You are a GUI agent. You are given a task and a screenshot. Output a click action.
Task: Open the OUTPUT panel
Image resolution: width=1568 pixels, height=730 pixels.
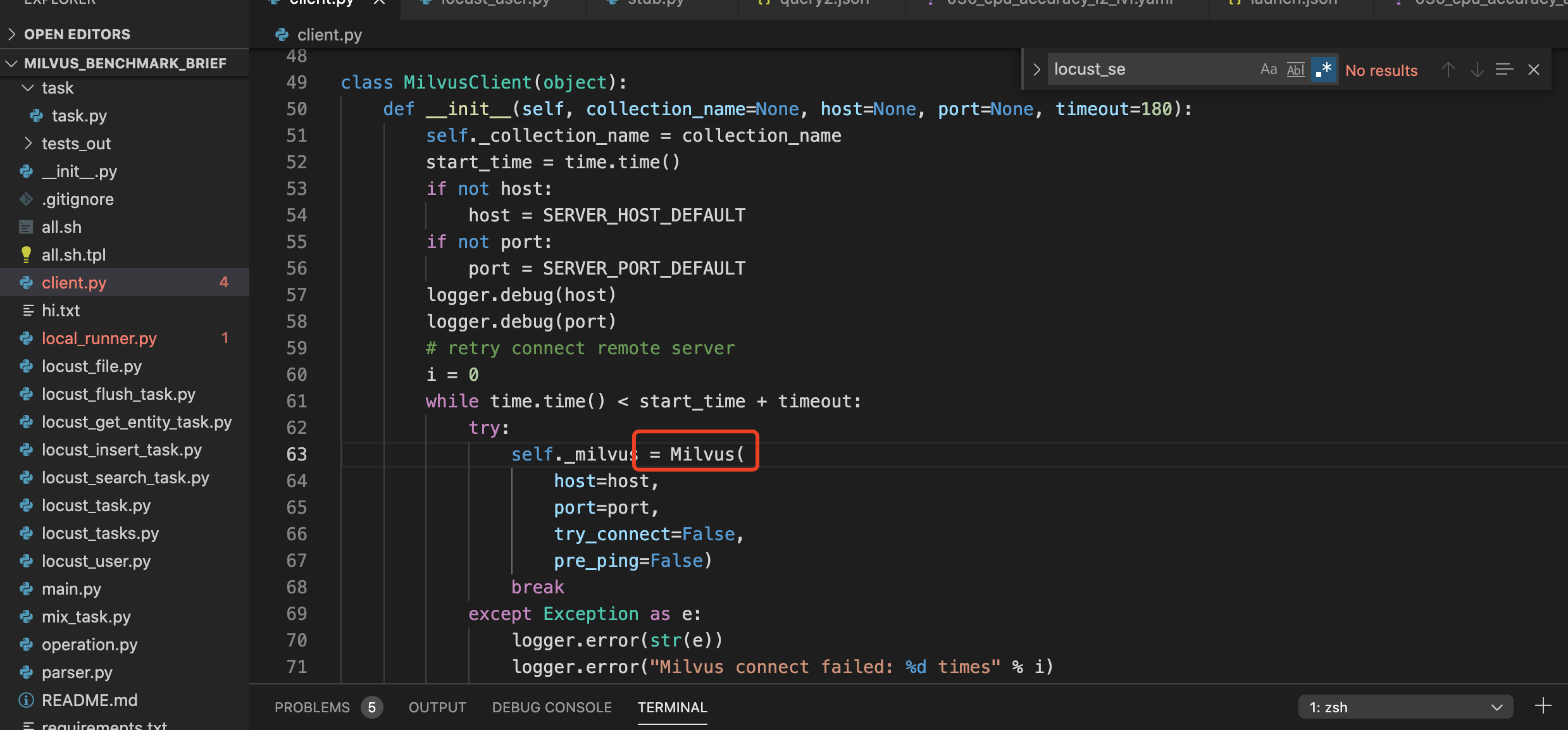(437, 707)
